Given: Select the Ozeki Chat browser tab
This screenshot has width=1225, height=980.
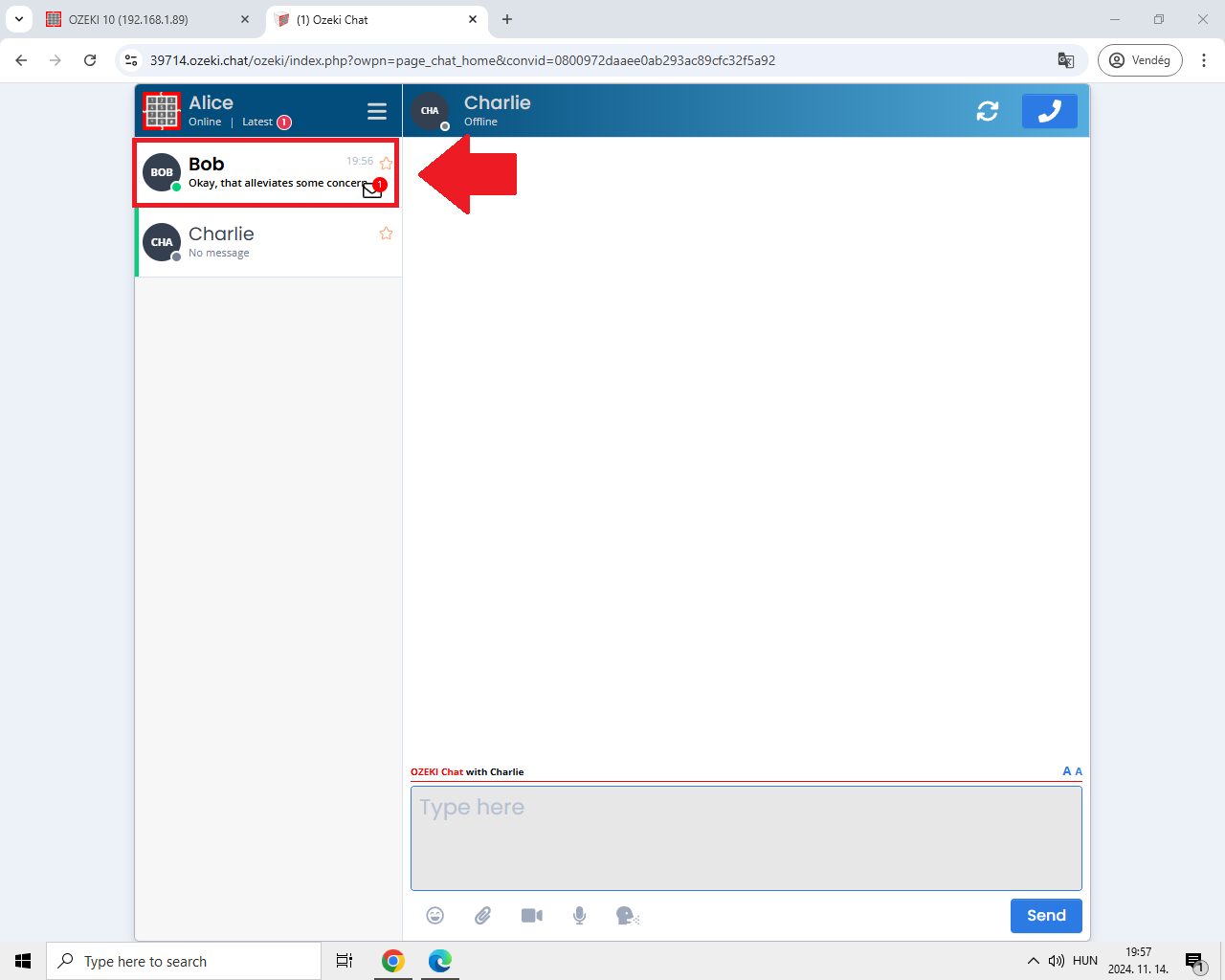Looking at the screenshot, I should (x=376, y=19).
